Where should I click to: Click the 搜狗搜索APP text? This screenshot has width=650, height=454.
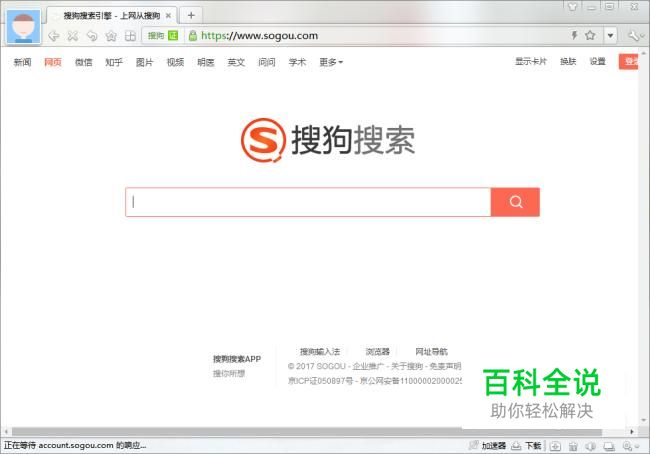coord(237,359)
